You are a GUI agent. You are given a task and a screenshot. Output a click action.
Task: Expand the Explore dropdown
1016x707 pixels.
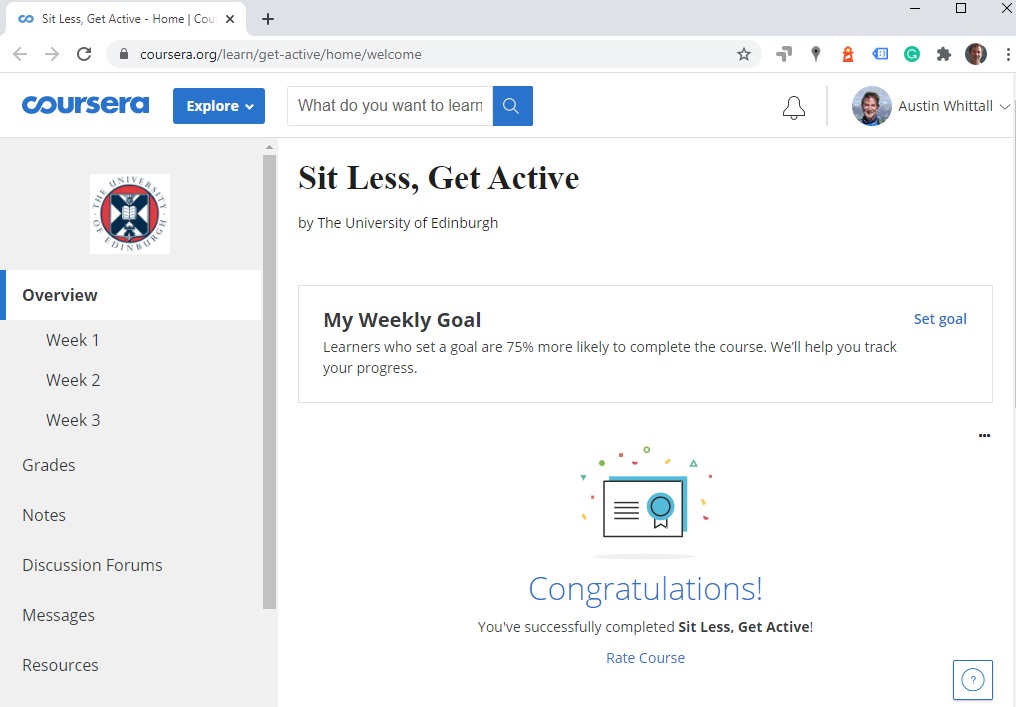click(x=219, y=106)
